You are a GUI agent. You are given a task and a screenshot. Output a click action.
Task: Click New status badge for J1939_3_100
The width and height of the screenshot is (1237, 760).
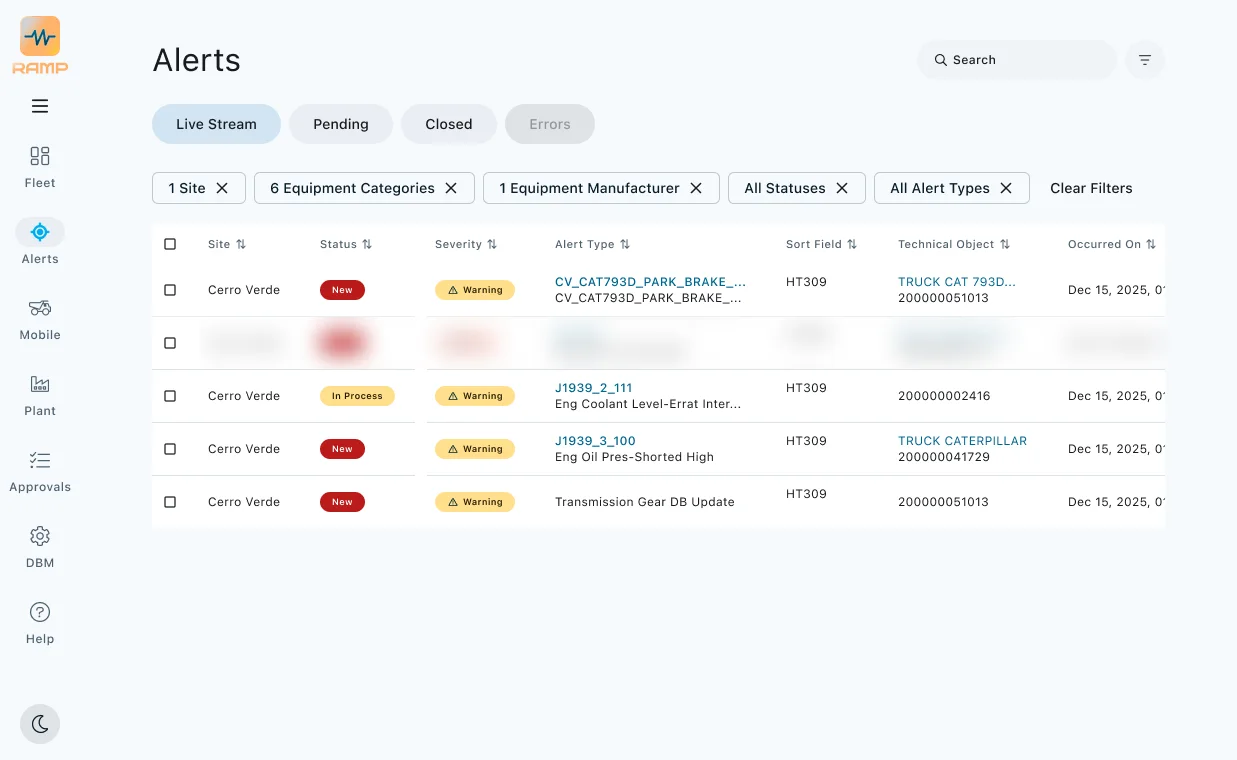click(342, 449)
